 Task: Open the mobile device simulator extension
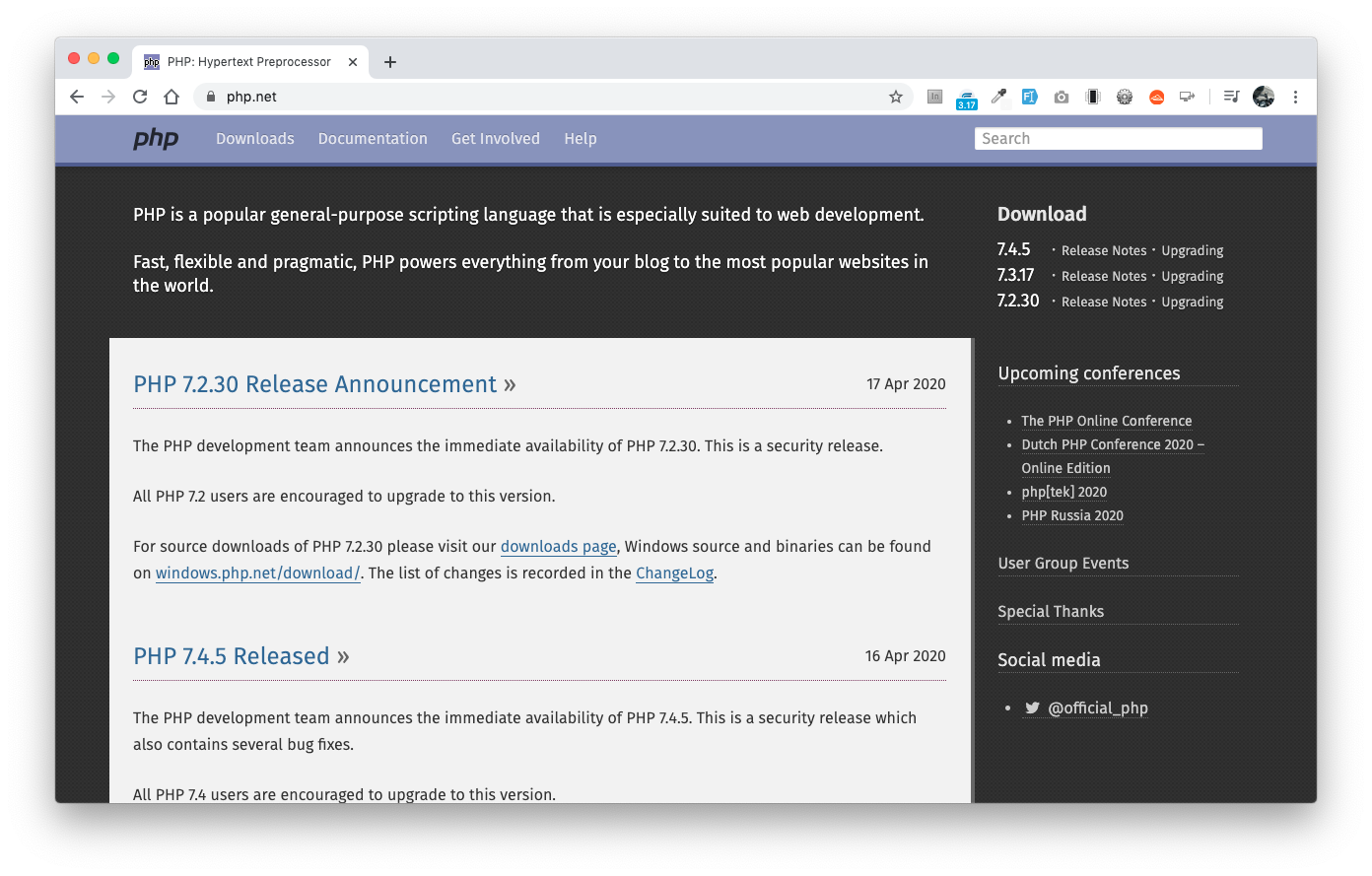click(x=1093, y=97)
